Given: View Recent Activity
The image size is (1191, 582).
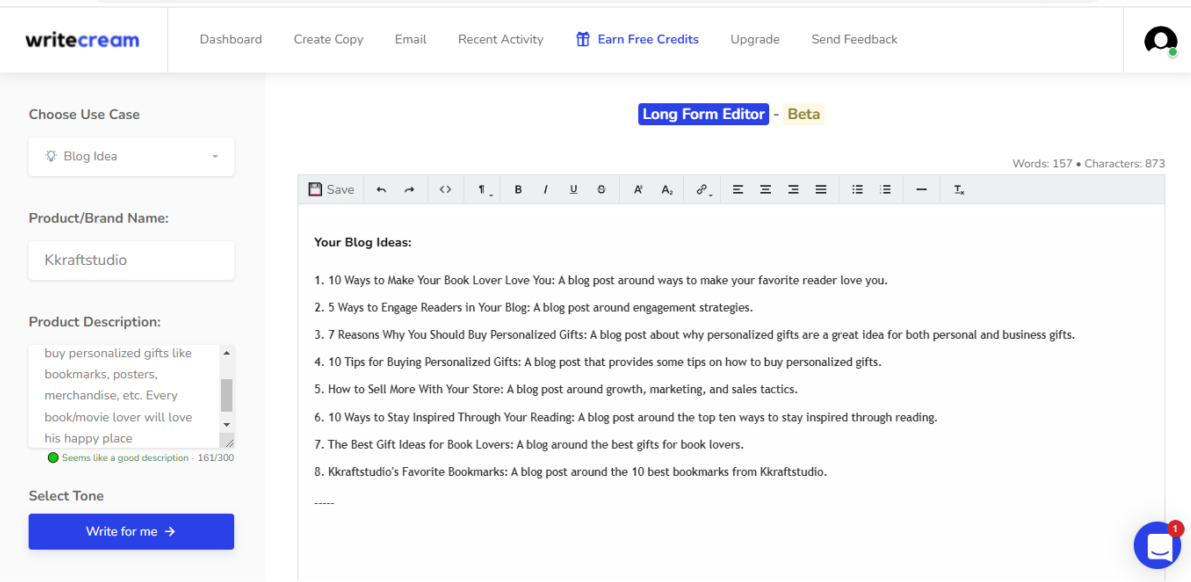Looking at the screenshot, I should (x=501, y=40).
